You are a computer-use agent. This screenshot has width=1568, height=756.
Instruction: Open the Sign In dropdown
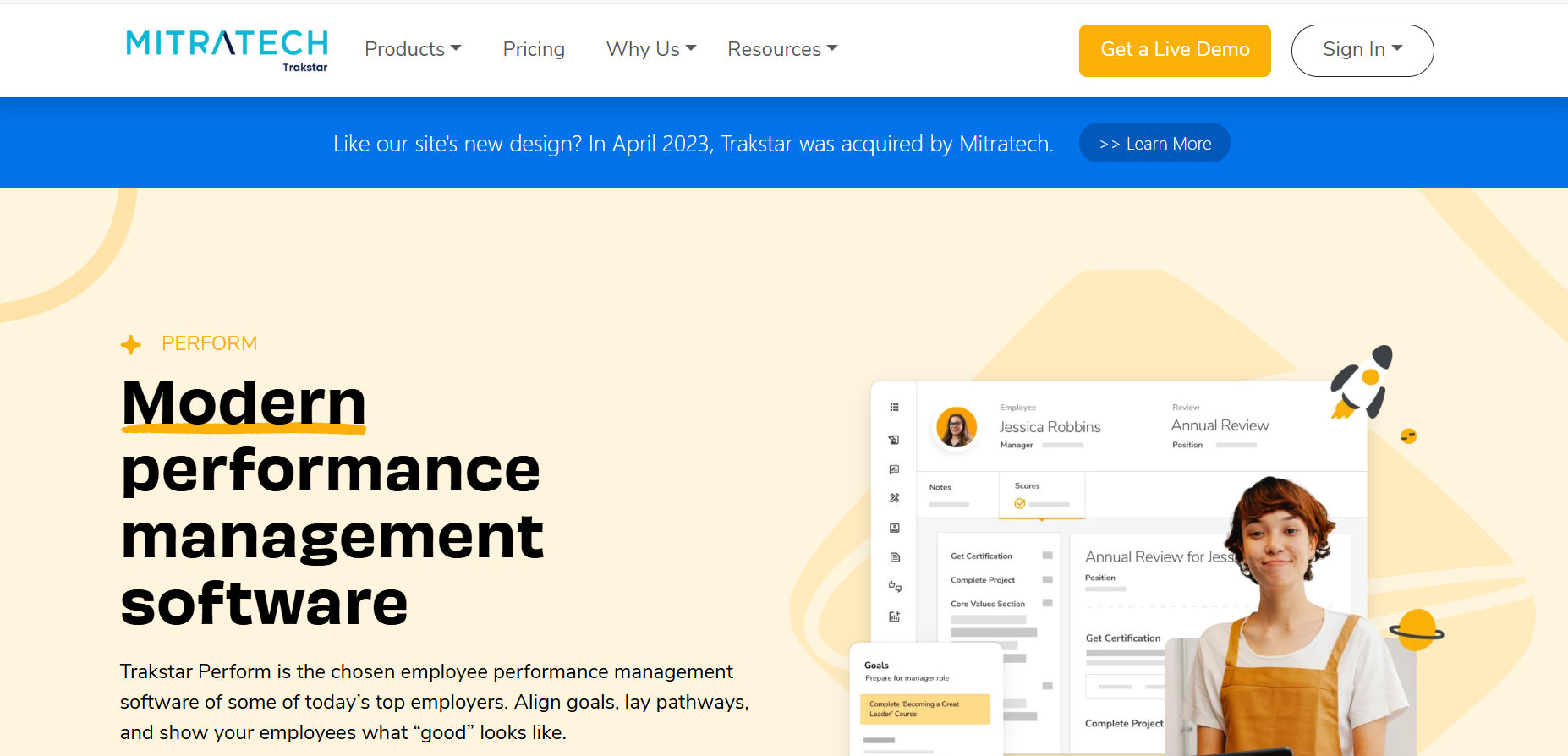point(1362,51)
